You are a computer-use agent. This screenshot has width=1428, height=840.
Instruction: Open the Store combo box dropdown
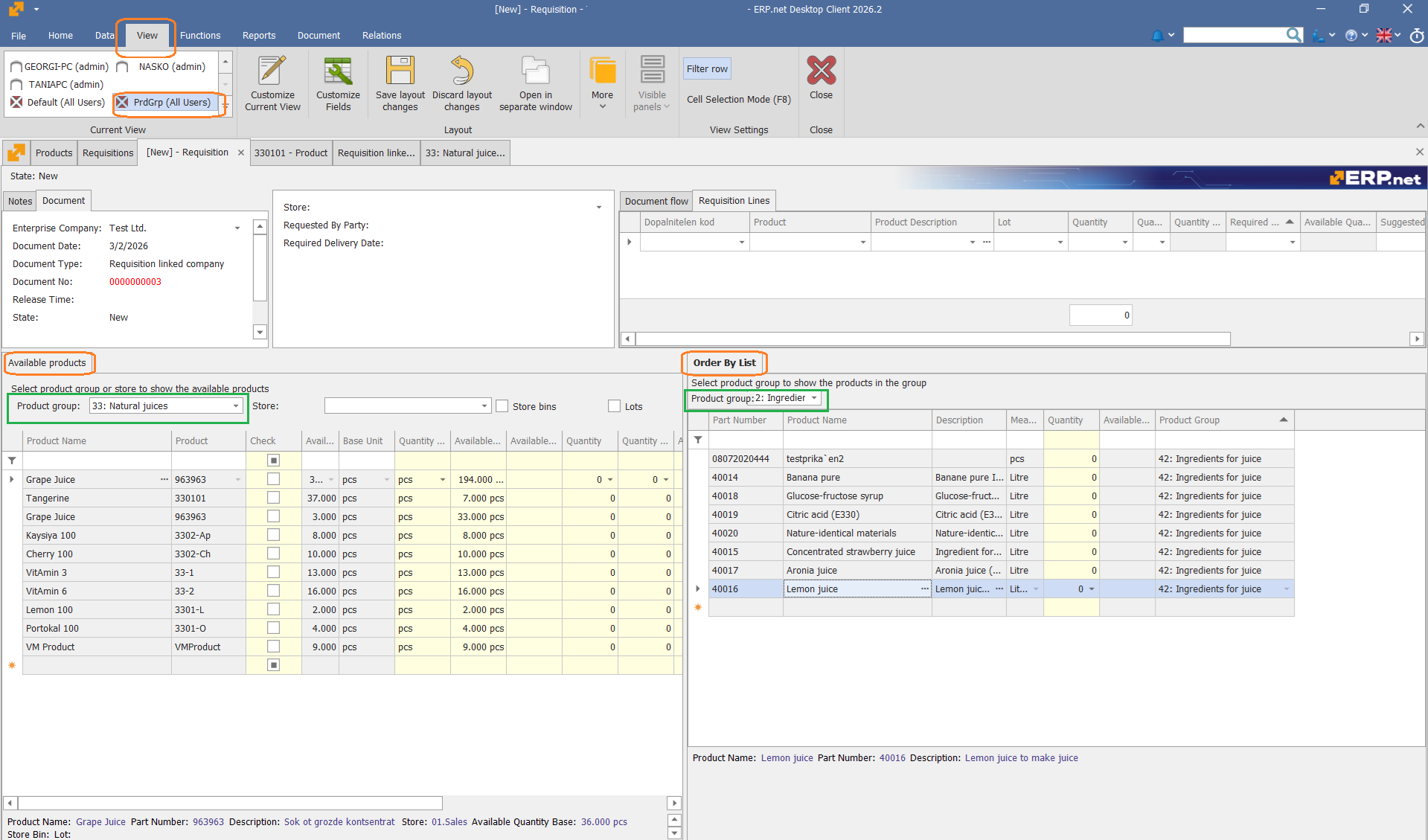pyautogui.click(x=484, y=406)
